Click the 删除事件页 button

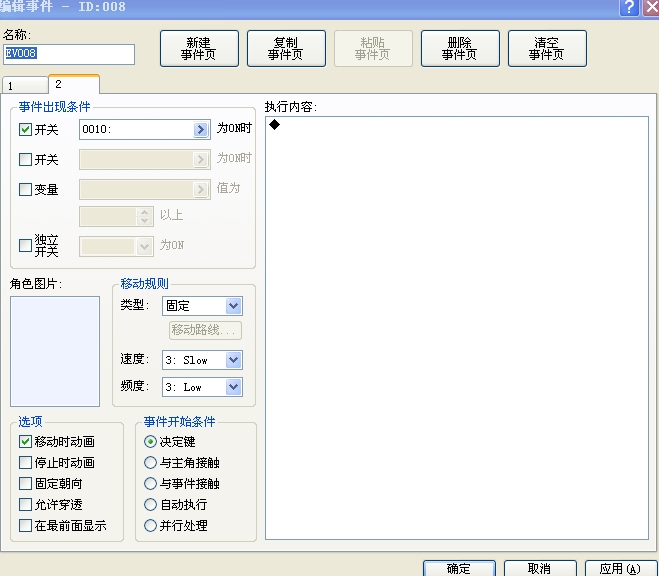point(460,48)
